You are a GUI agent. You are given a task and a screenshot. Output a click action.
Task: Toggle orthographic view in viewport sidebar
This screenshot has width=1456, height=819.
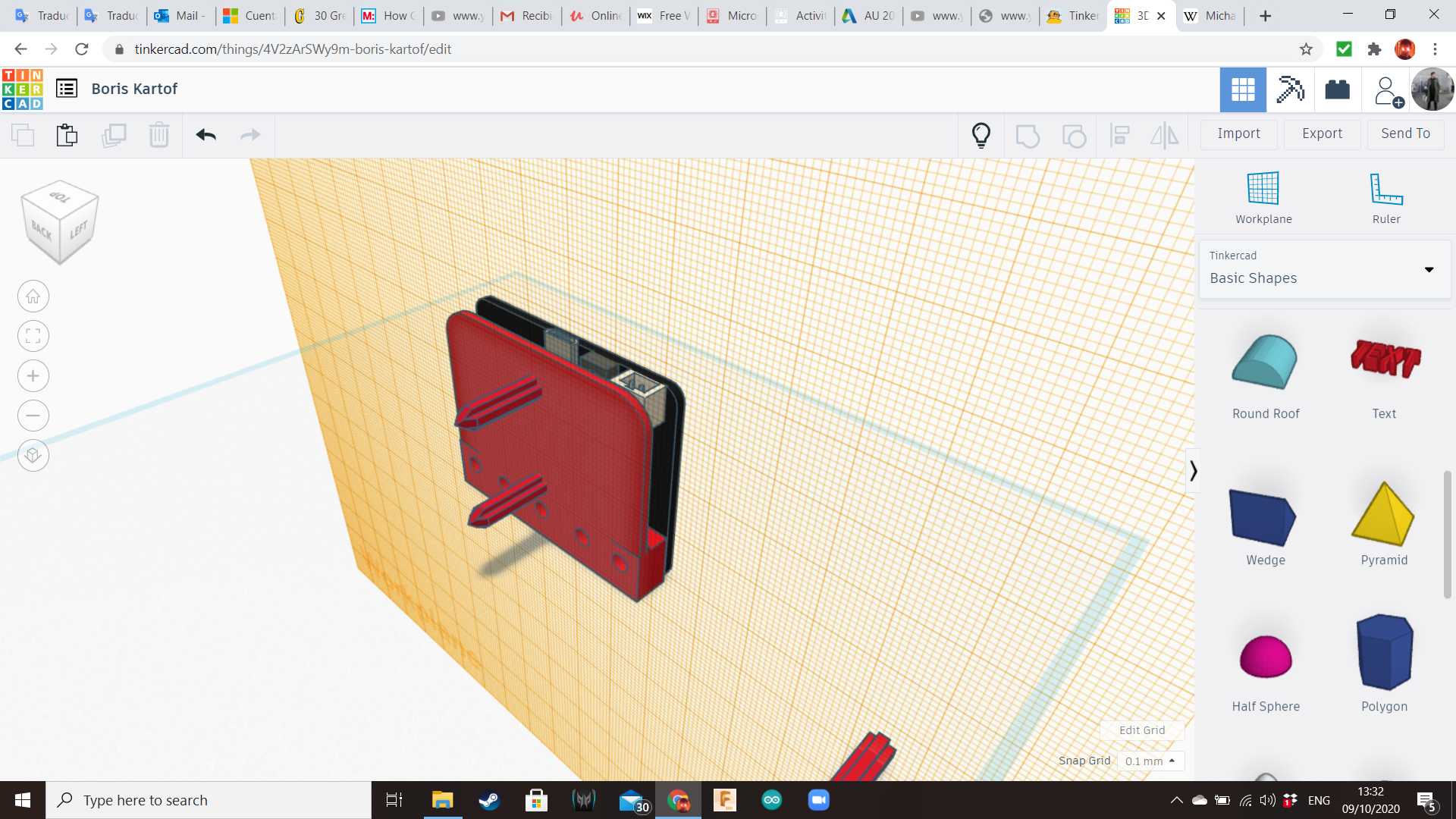click(33, 455)
